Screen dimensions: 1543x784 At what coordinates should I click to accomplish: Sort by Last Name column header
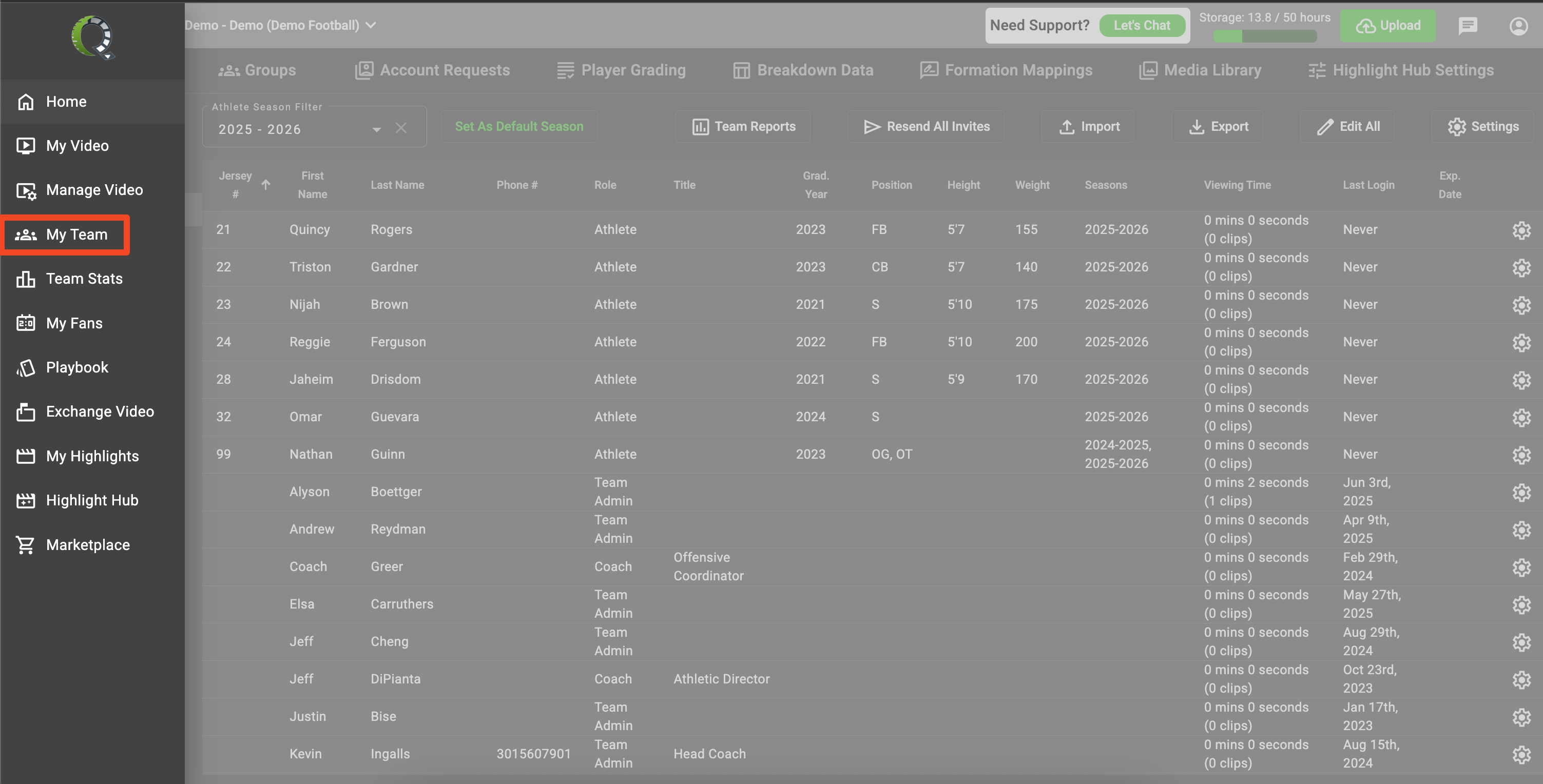click(x=397, y=185)
